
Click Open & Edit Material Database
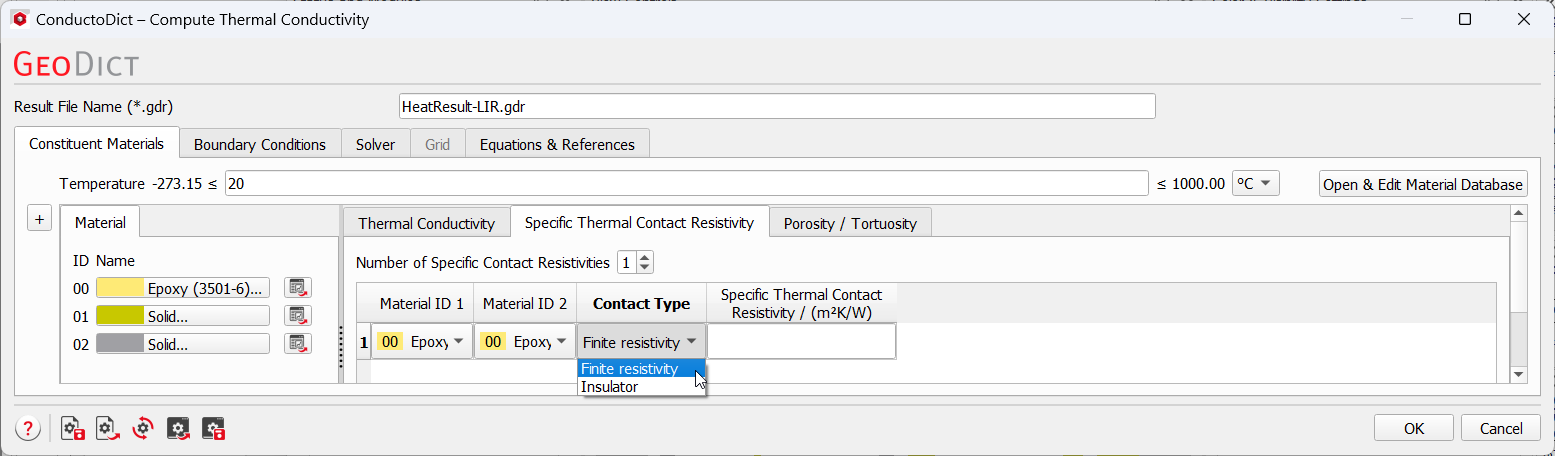(x=1423, y=184)
